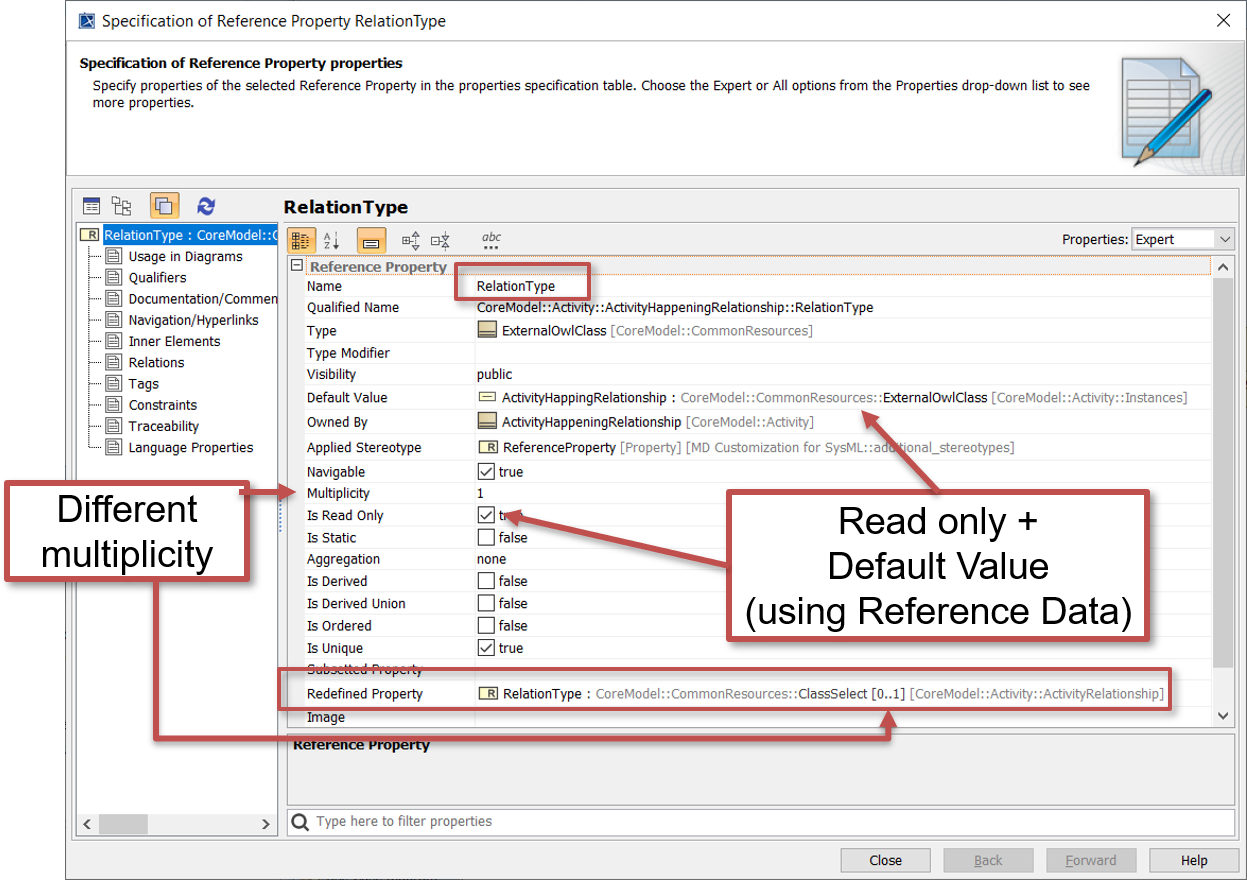Toggle the show description area icon
Image resolution: width=1247 pixels, height=880 pixels.
[371, 240]
